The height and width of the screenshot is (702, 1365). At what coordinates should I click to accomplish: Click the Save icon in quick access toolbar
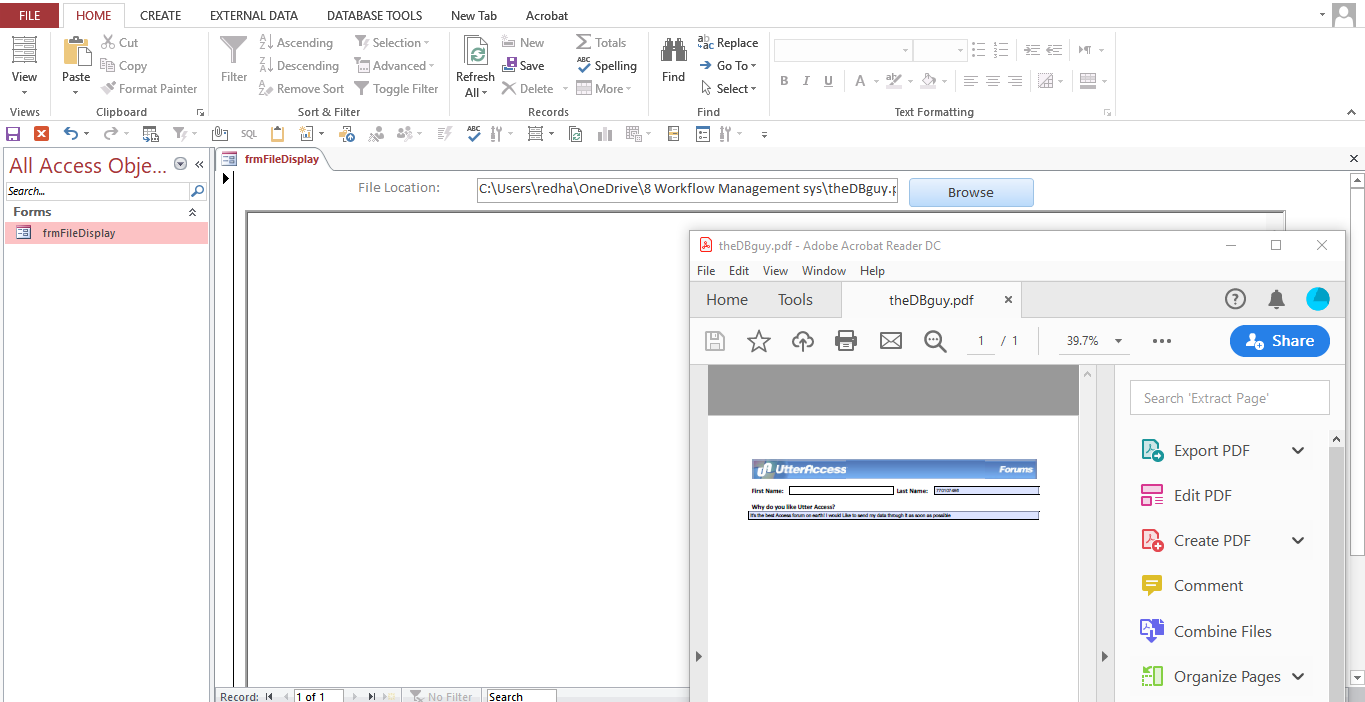[13, 133]
